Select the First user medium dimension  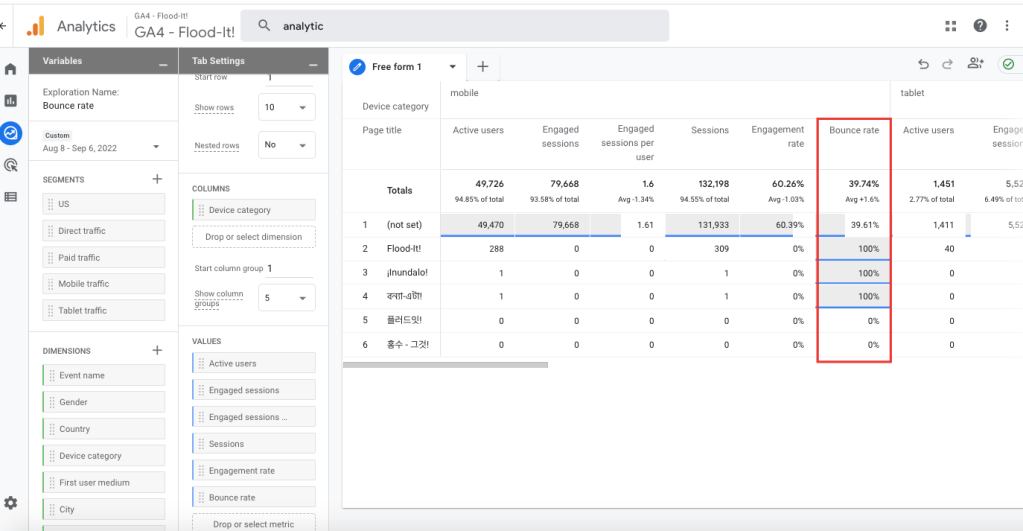coord(104,483)
